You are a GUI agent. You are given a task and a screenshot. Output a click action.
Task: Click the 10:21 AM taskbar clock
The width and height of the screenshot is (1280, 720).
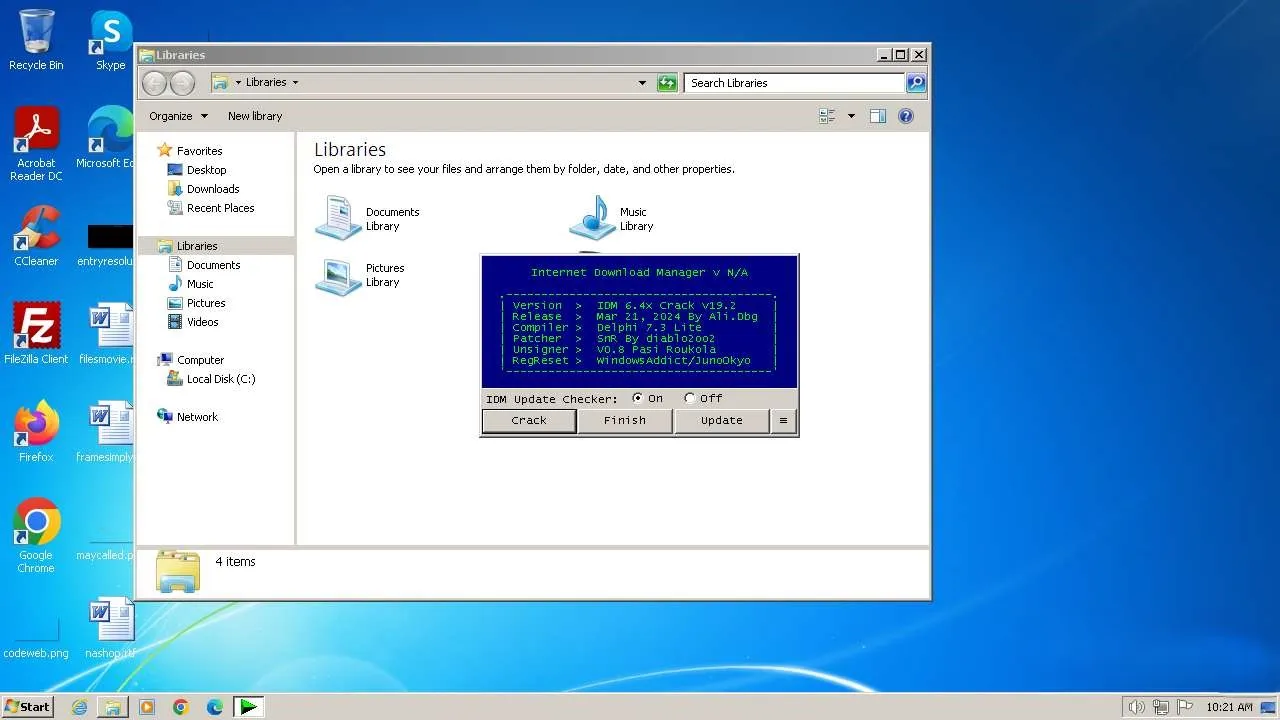(x=1229, y=707)
